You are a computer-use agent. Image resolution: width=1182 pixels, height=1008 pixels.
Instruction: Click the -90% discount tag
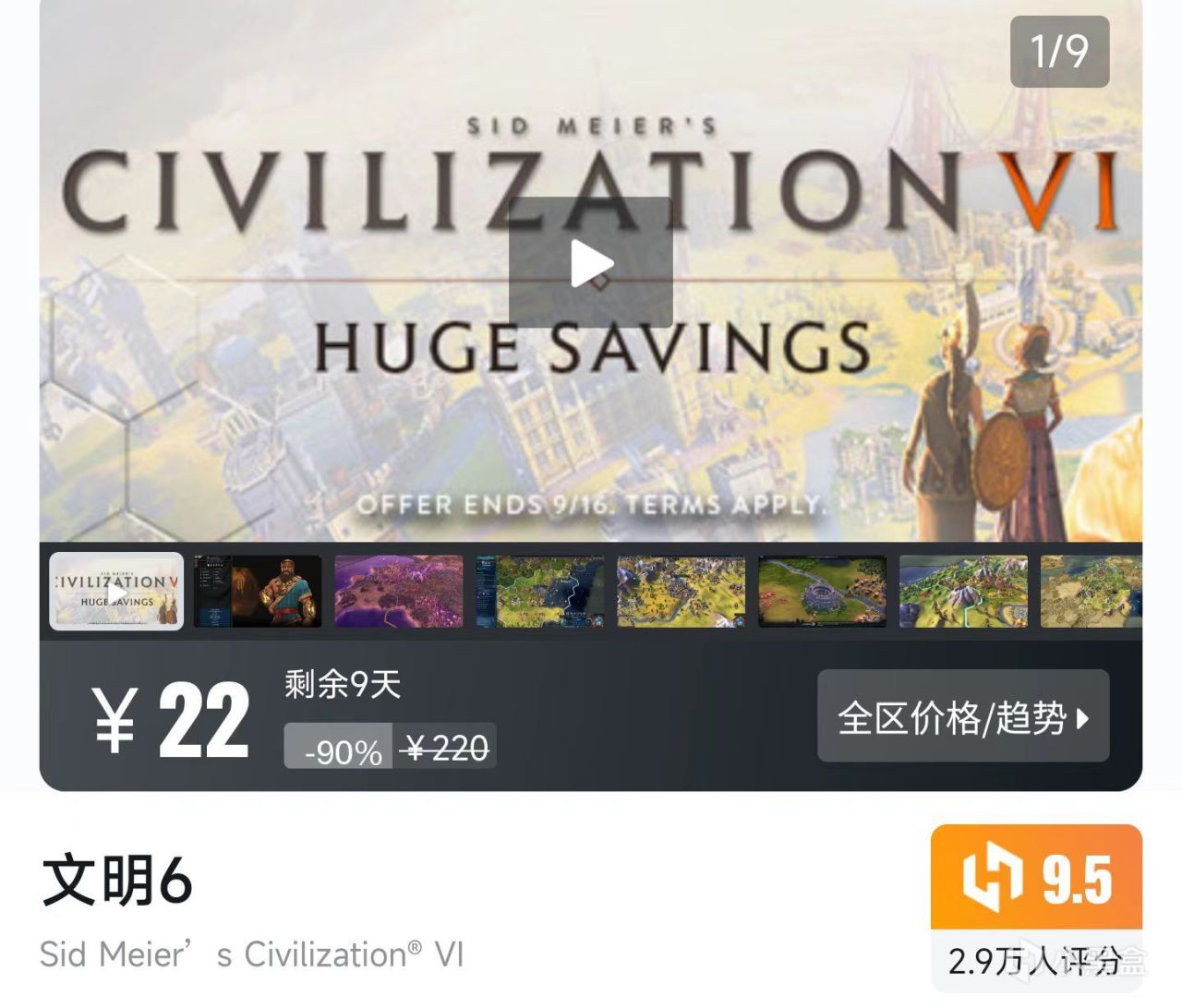click(339, 747)
